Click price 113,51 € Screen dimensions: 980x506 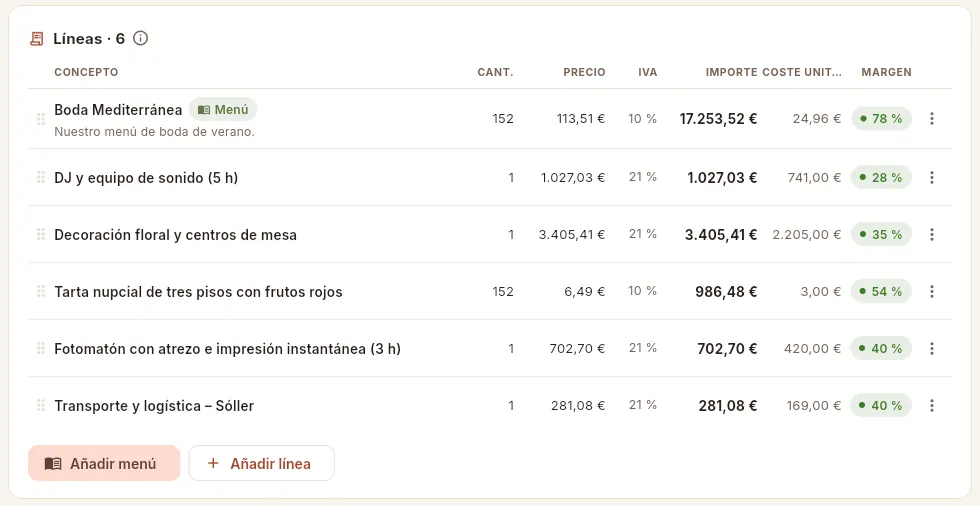tap(581, 119)
